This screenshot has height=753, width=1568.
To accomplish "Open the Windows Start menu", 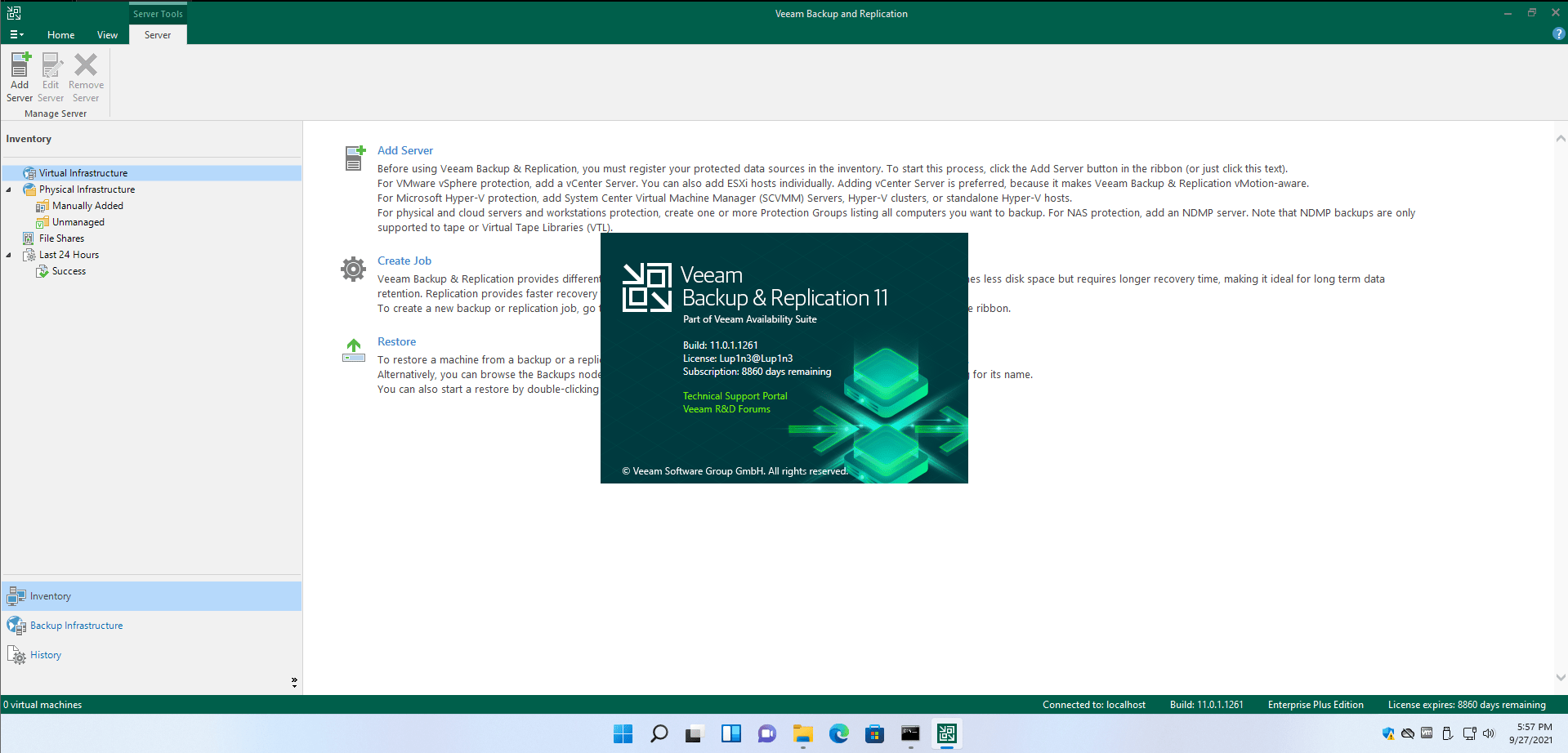I will pyautogui.click(x=623, y=733).
